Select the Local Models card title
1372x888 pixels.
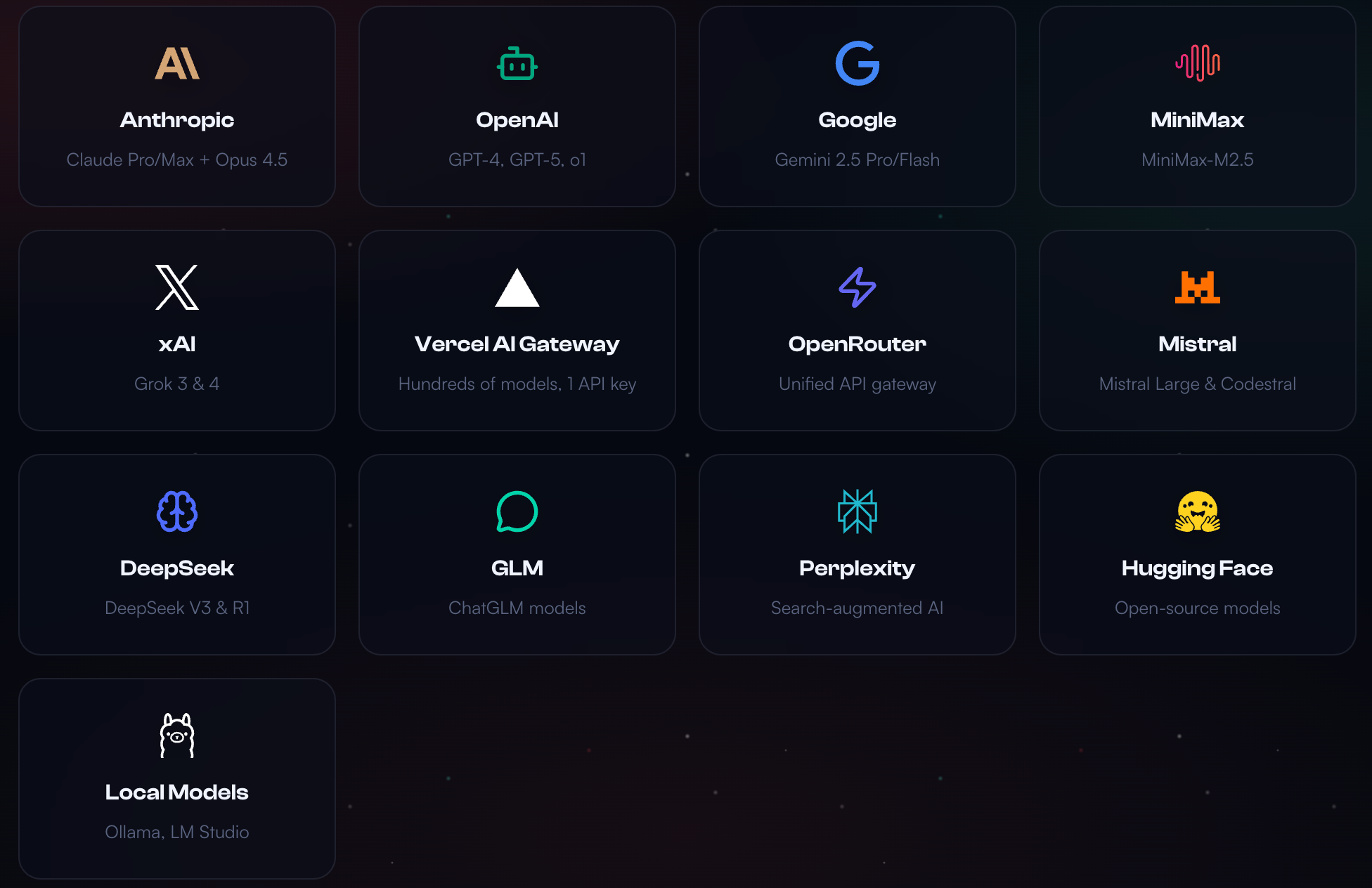[177, 792]
